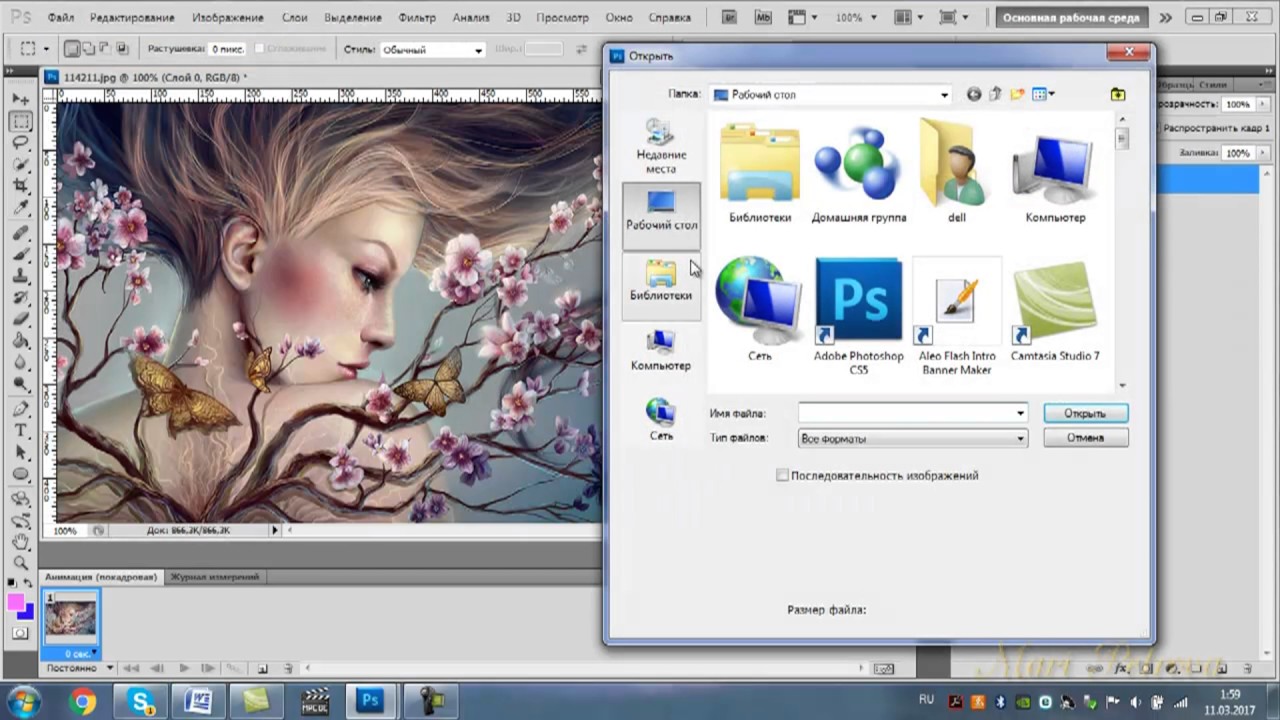Select 'Subtract from selection' mode in options bar
Image resolution: width=1280 pixels, height=720 pixels.
(x=106, y=49)
